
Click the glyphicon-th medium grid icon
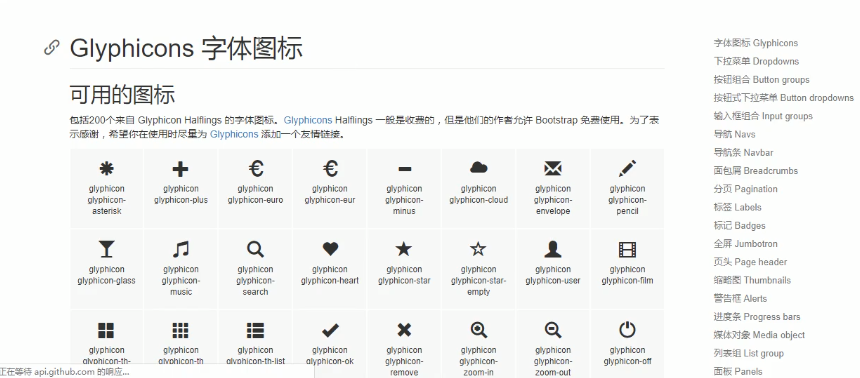(180, 330)
